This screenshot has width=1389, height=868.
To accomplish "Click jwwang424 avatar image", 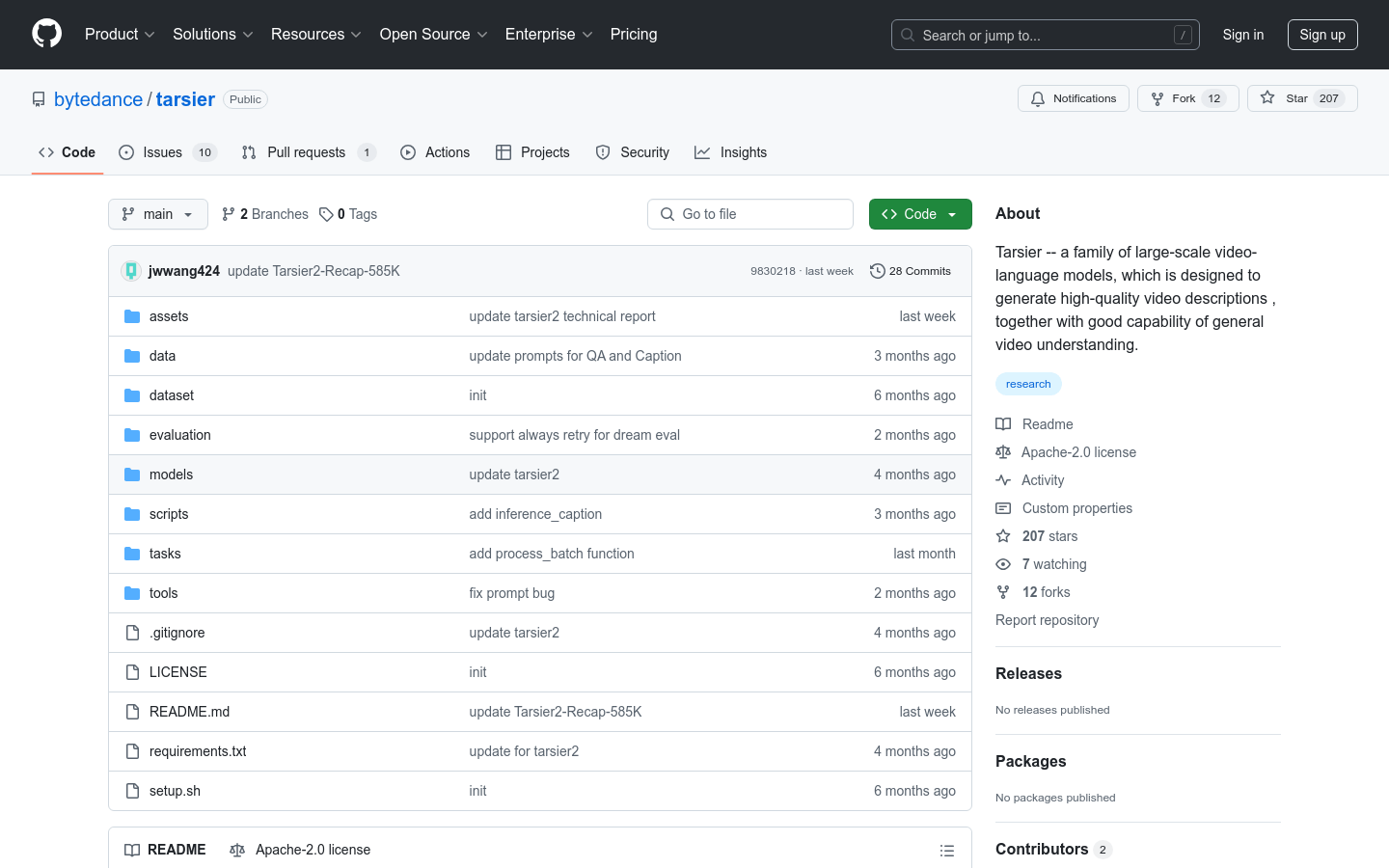I will pyautogui.click(x=131, y=271).
